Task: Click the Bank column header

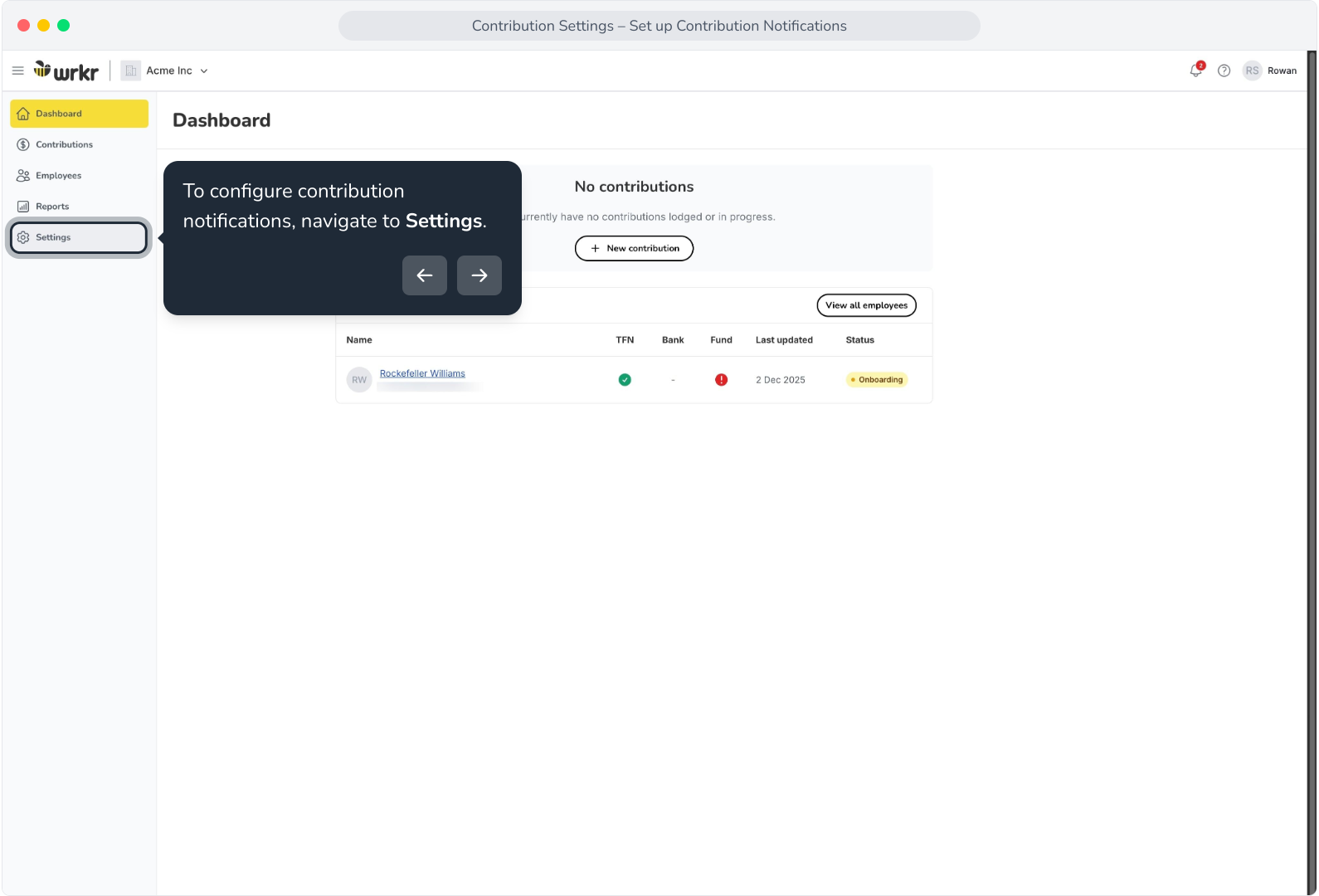Action: click(x=673, y=340)
